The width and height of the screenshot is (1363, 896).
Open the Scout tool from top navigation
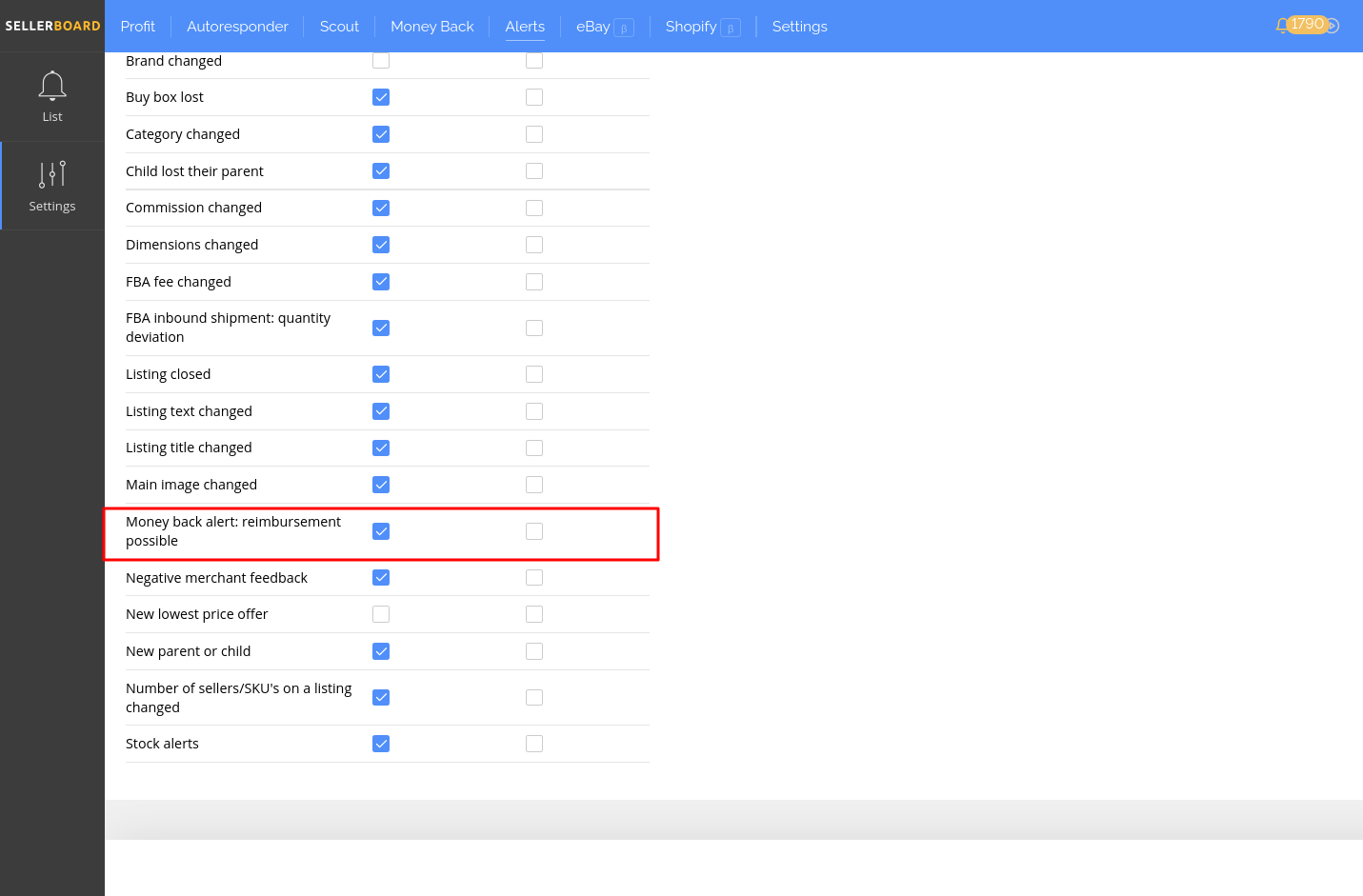tap(339, 27)
